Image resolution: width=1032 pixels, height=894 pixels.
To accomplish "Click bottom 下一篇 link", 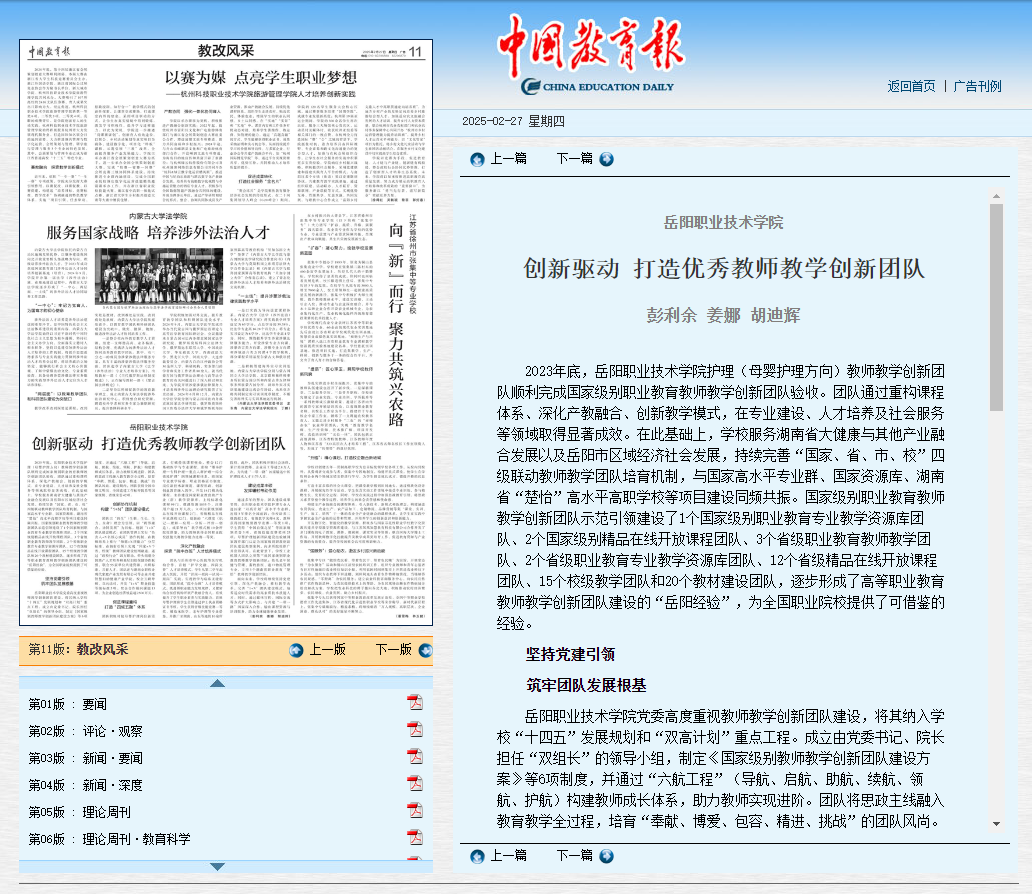I will [x=575, y=855].
